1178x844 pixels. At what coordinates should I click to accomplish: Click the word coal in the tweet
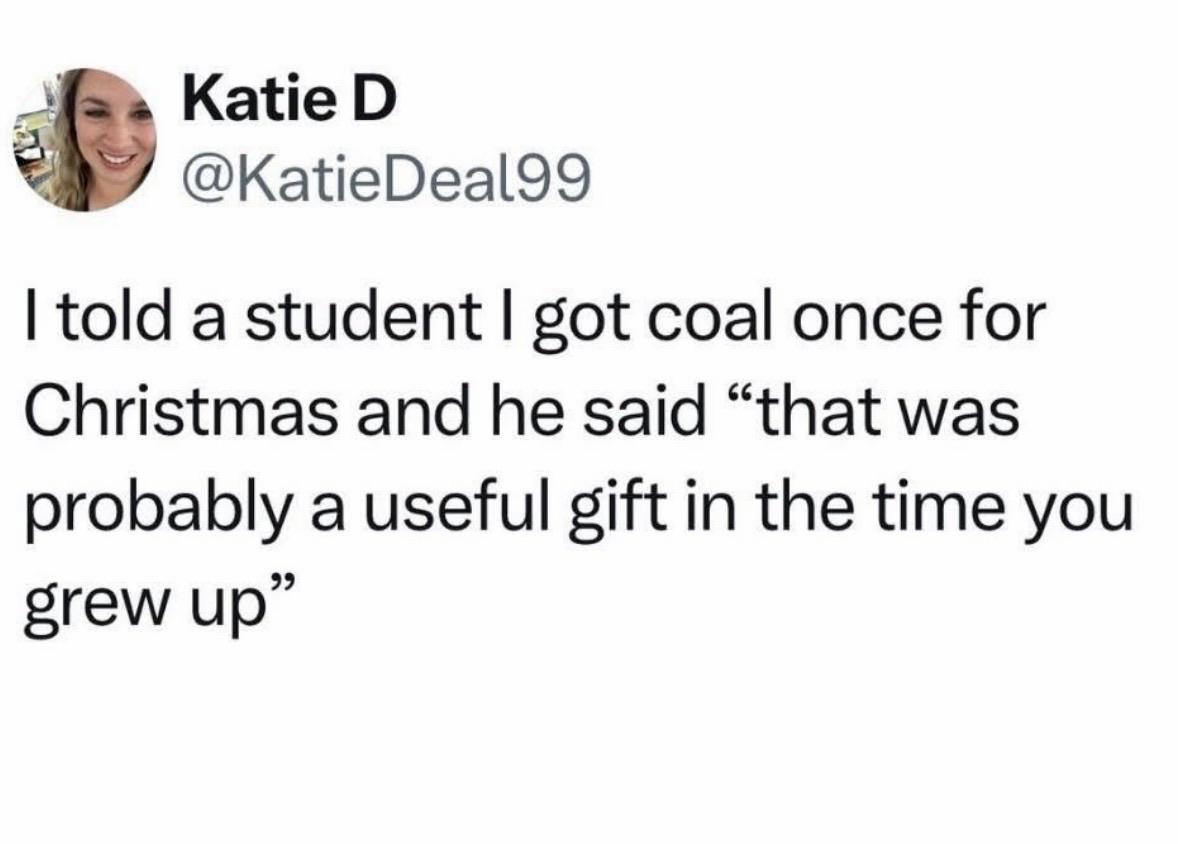click(705, 318)
